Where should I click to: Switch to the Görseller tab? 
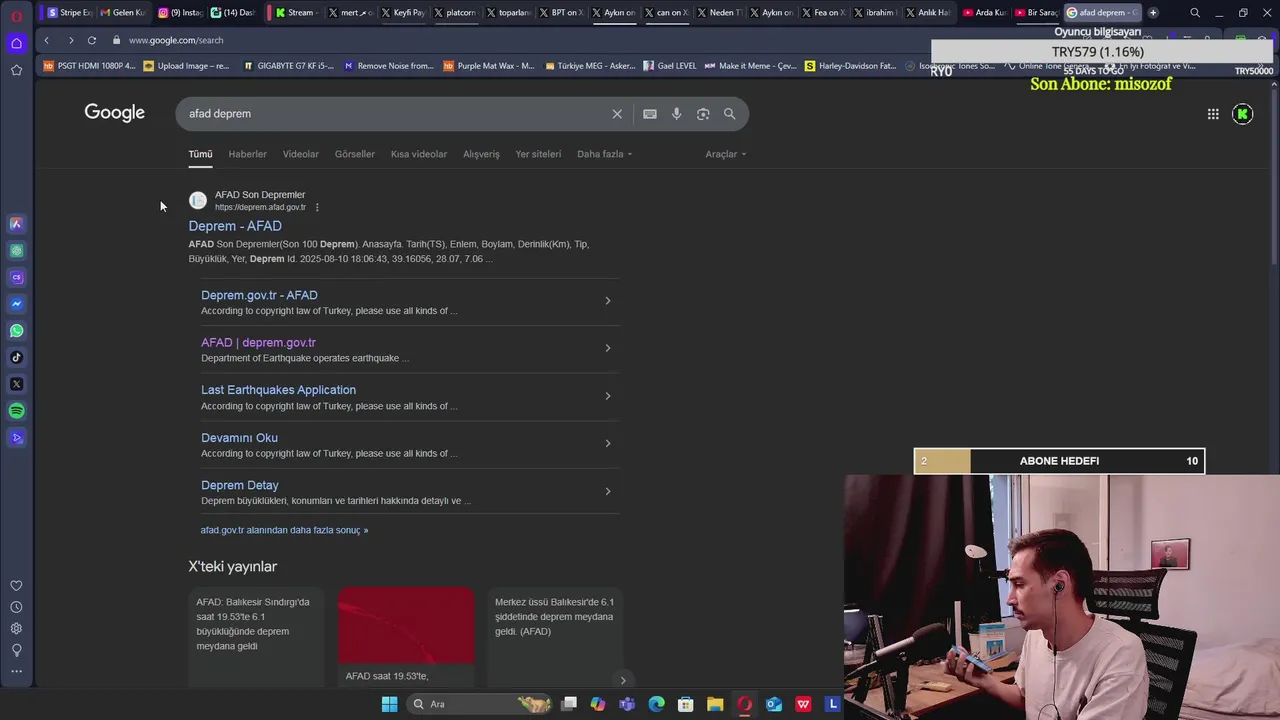tap(355, 154)
